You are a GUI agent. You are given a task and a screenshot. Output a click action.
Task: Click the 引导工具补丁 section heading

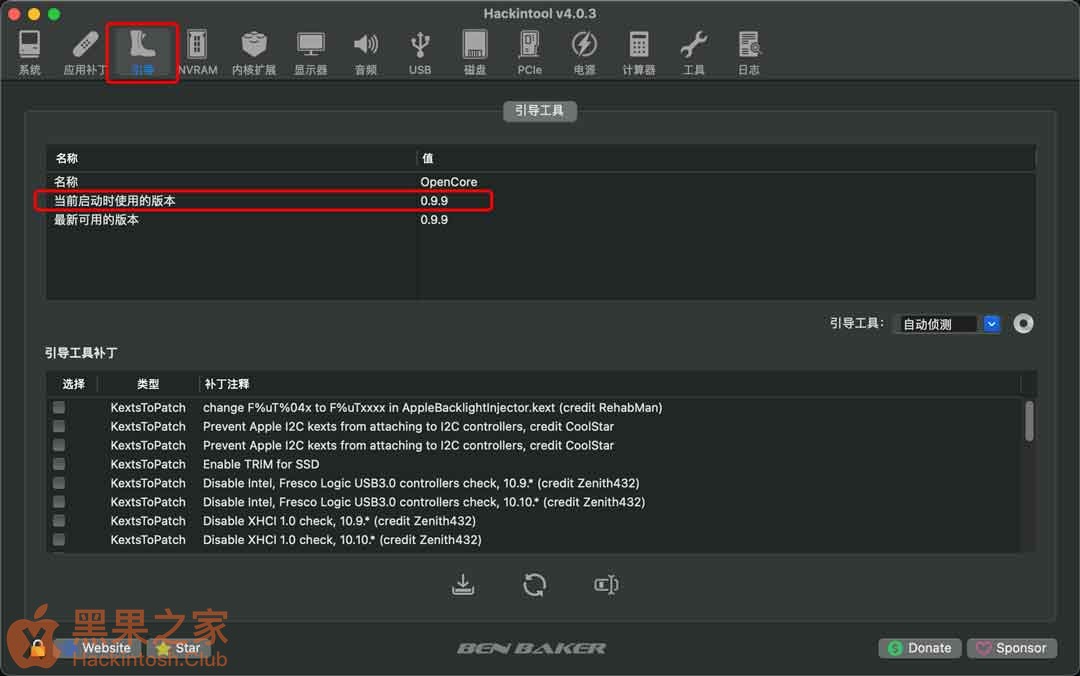[81, 353]
